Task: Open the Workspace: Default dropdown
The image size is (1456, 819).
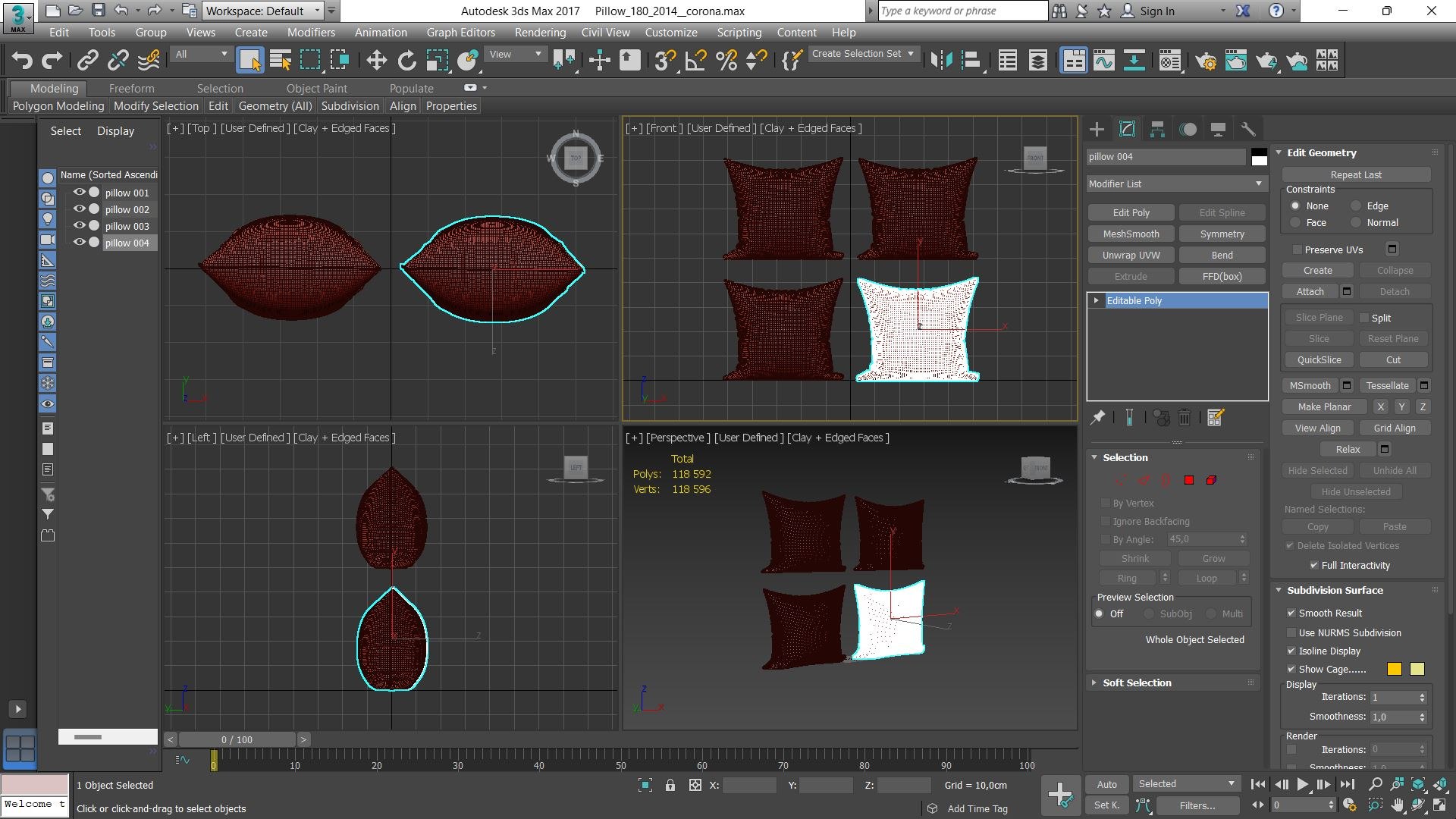Action: (x=263, y=11)
